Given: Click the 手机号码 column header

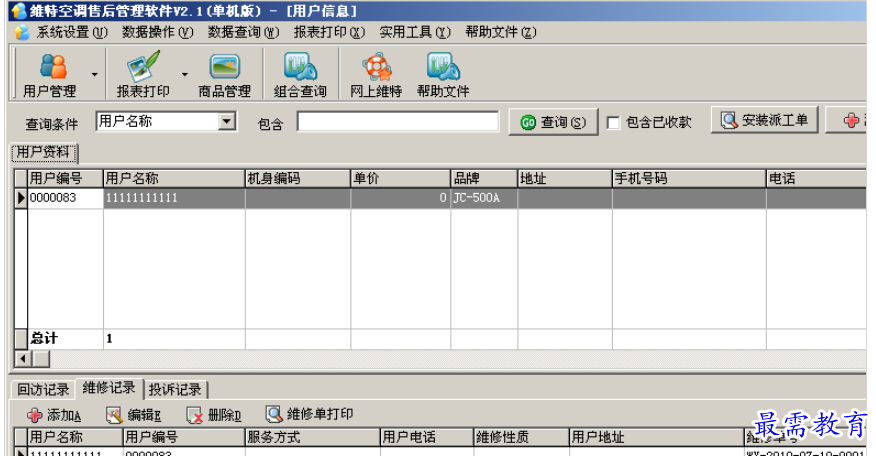Looking at the screenshot, I should coord(689,178).
